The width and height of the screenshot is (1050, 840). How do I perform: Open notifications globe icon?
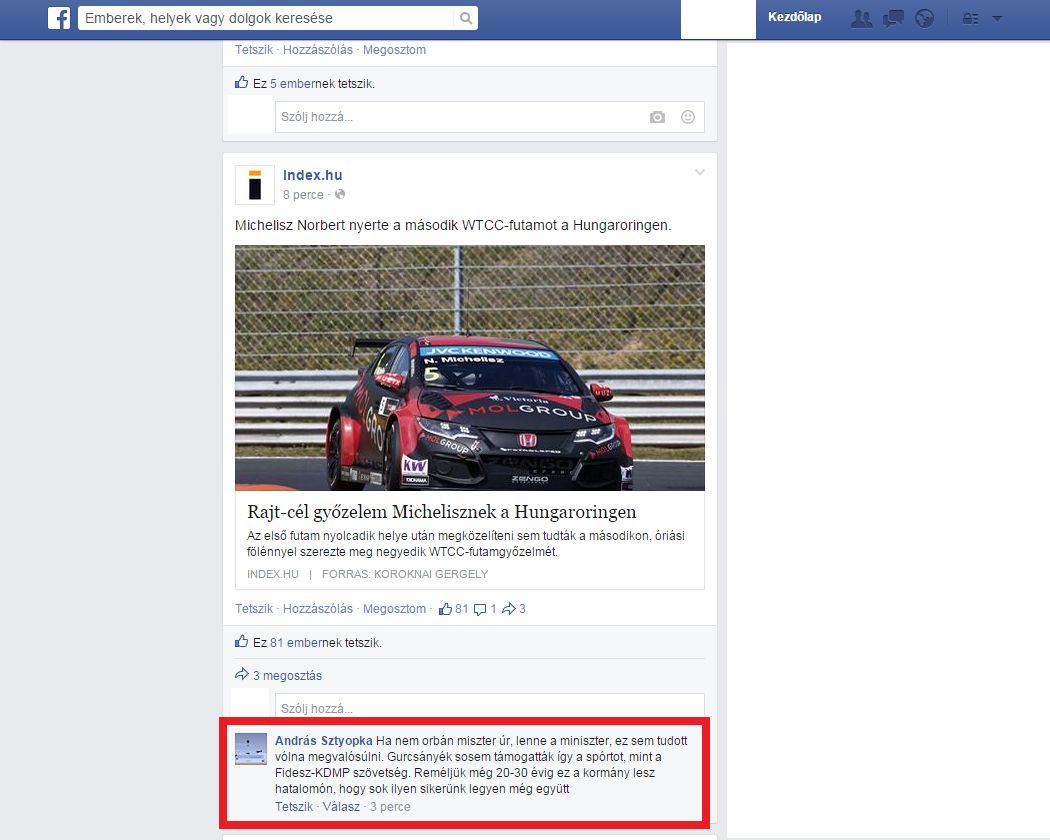924,19
